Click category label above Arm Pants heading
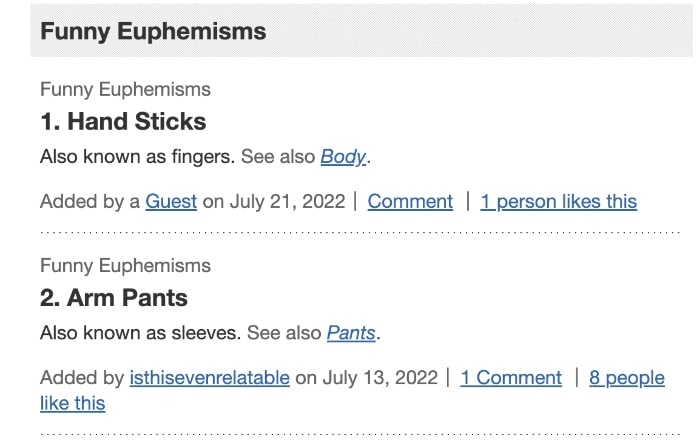 [x=125, y=265]
